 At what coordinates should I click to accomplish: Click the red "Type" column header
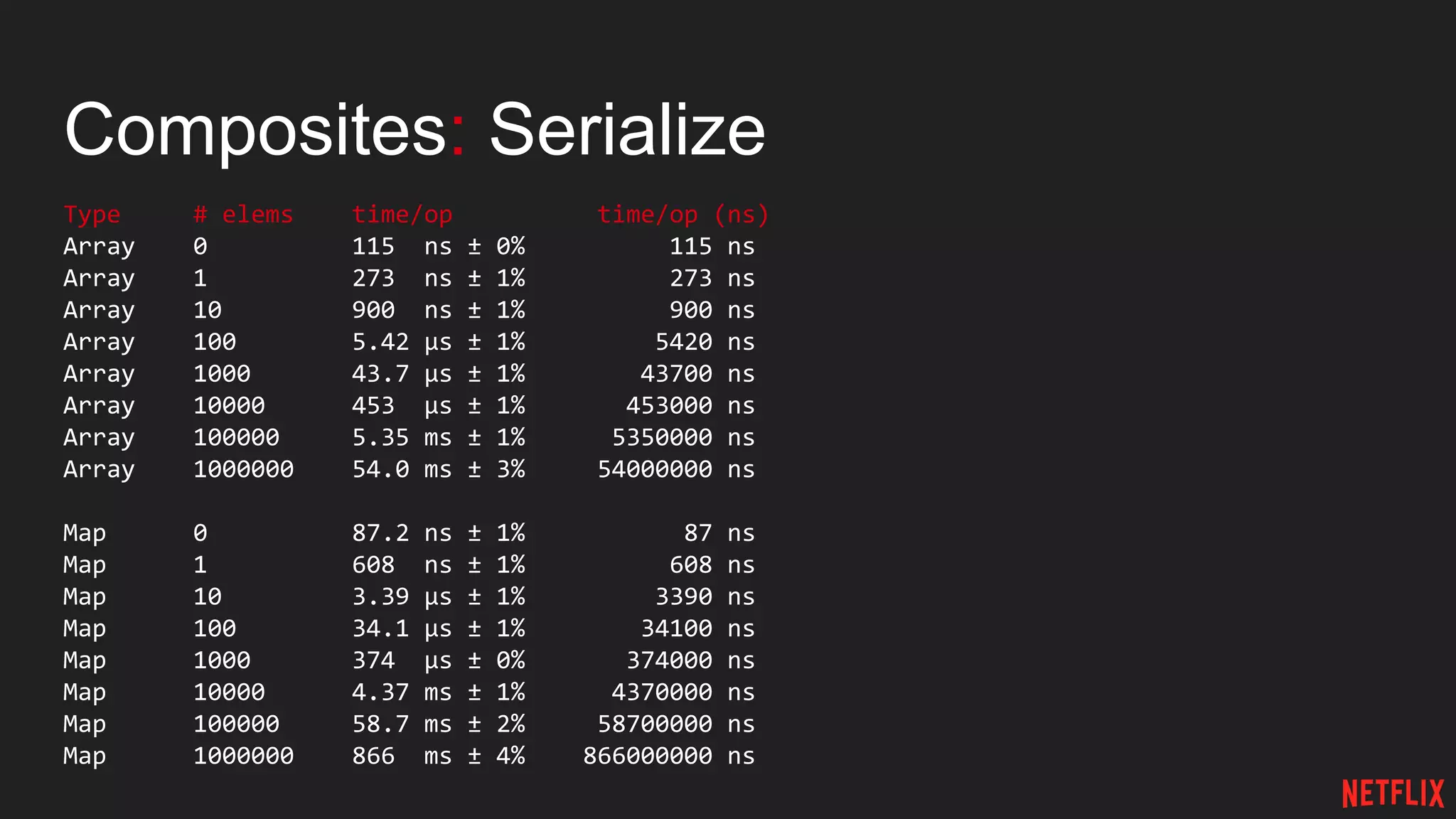coord(92,214)
